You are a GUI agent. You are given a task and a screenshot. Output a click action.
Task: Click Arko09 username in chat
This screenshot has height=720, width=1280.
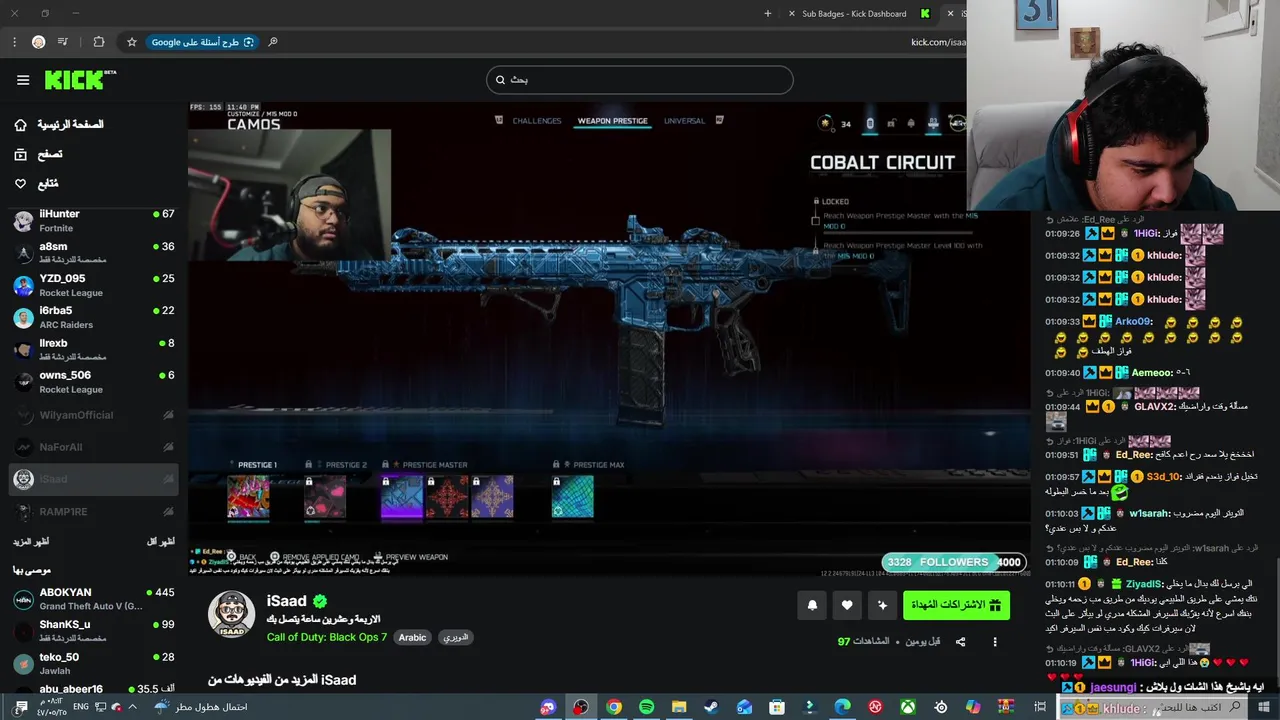pyautogui.click(x=1132, y=322)
